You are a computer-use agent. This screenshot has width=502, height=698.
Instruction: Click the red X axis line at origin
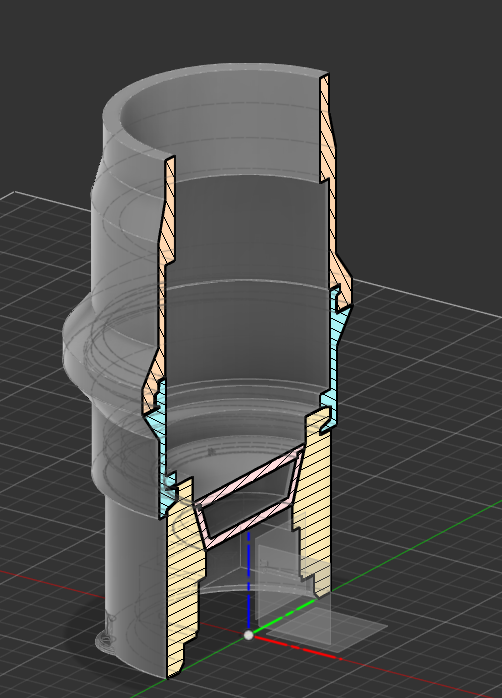(x=296, y=648)
